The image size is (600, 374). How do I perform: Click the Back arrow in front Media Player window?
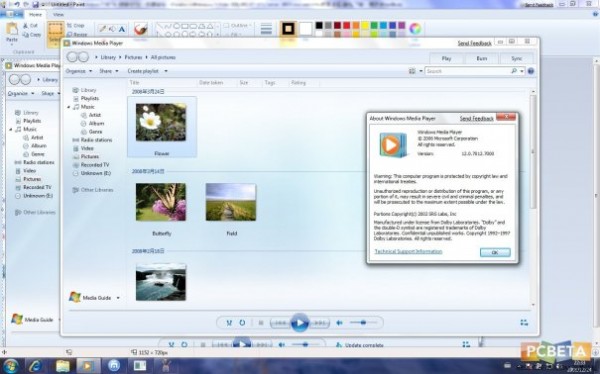tap(72, 57)
